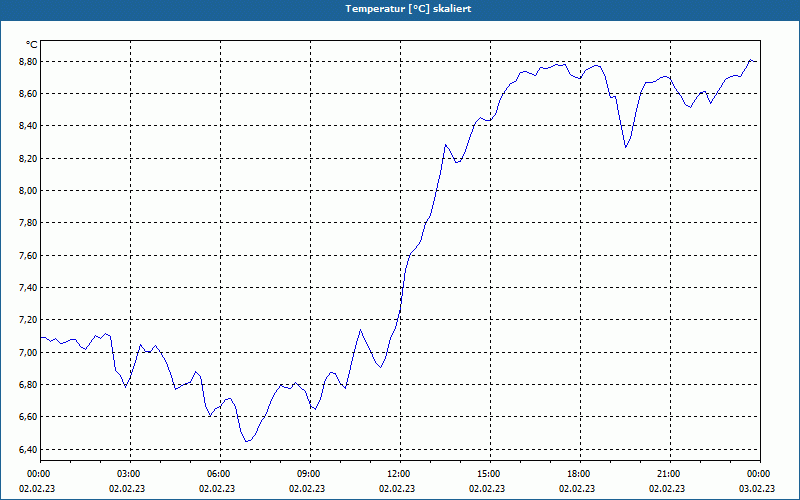Pick the 8,20 y-axis value
Image resolution: width=800 pixels, height=500 pixels.
coord(28,158)
